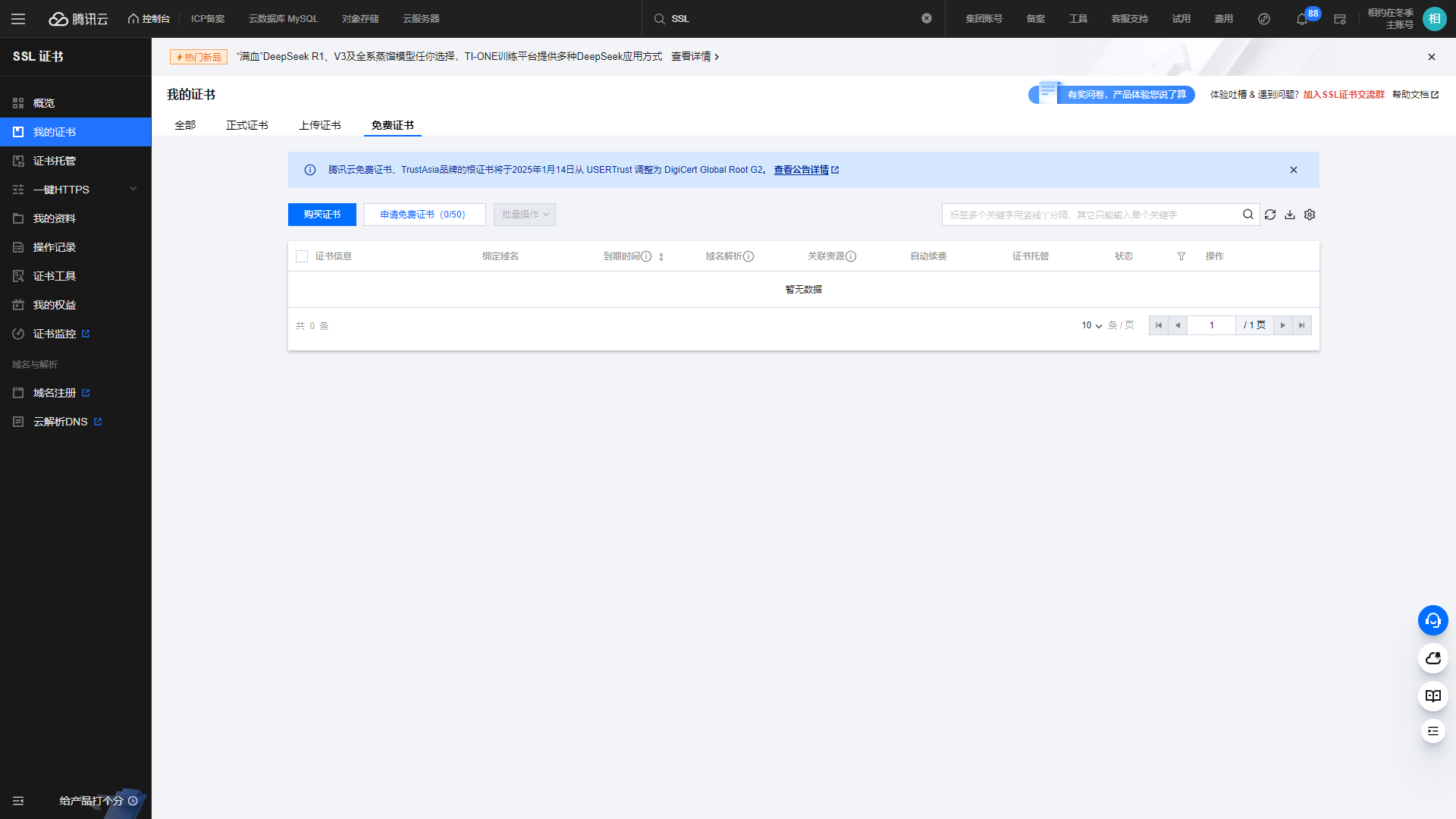
Task: Clear the SSL text in top search
Action: point(927,18)
